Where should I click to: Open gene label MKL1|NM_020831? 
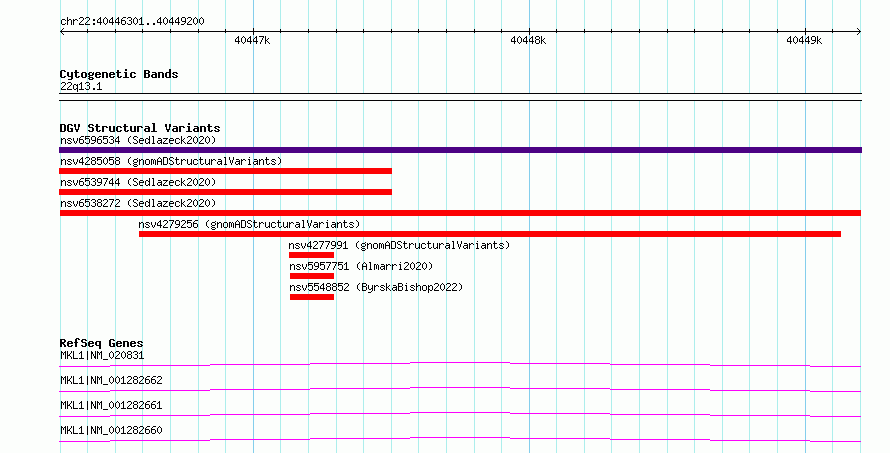(102, 356)
